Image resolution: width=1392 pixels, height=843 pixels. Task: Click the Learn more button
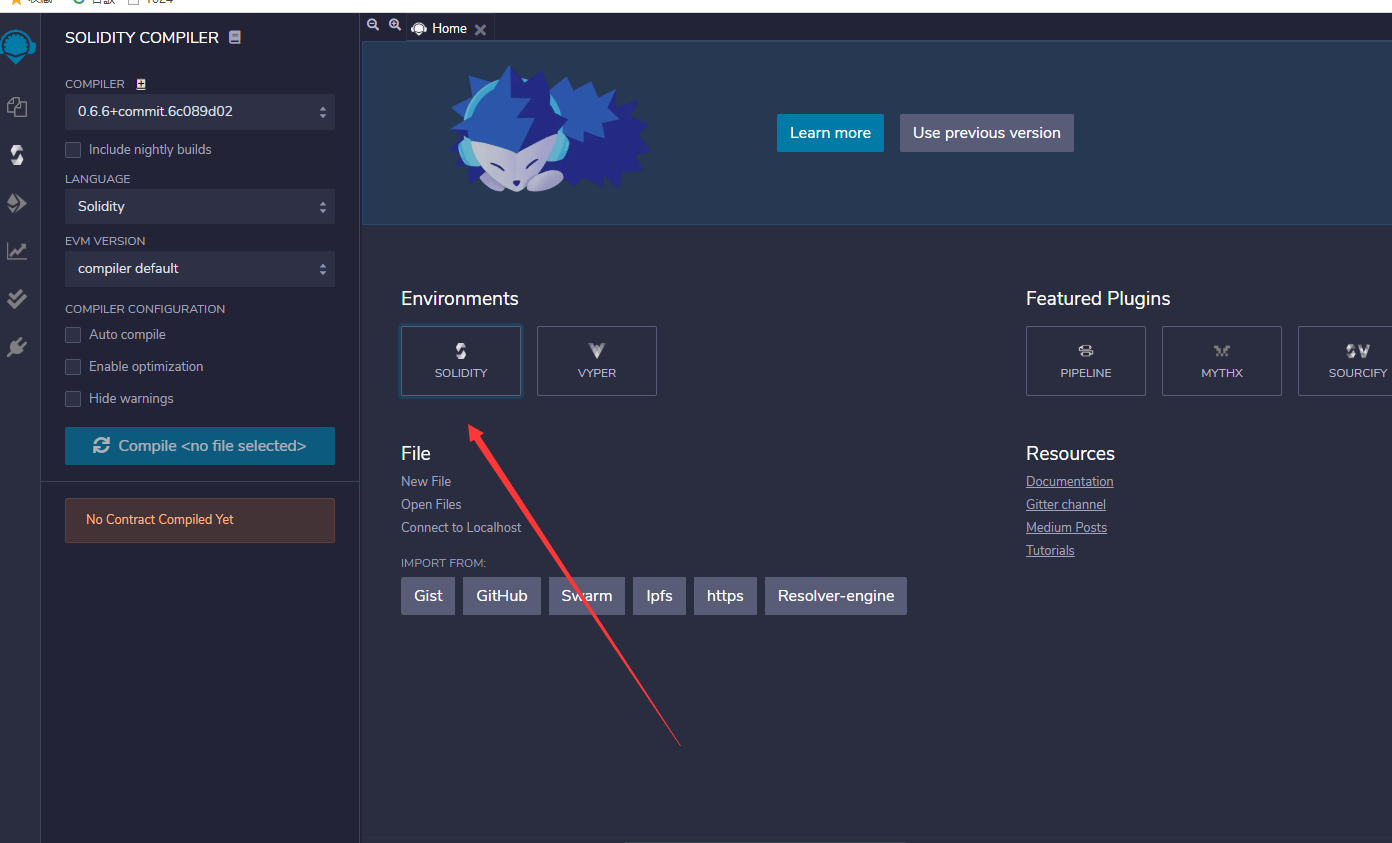830,133
